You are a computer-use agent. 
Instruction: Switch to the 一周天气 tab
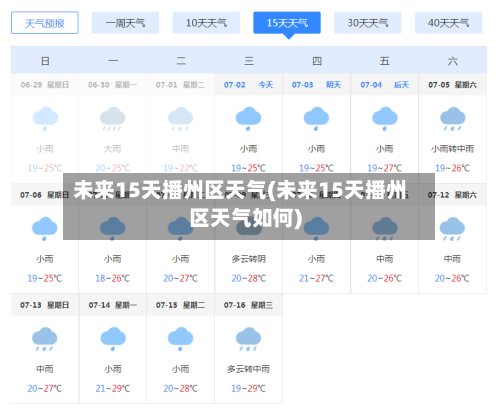click(125, 23)
